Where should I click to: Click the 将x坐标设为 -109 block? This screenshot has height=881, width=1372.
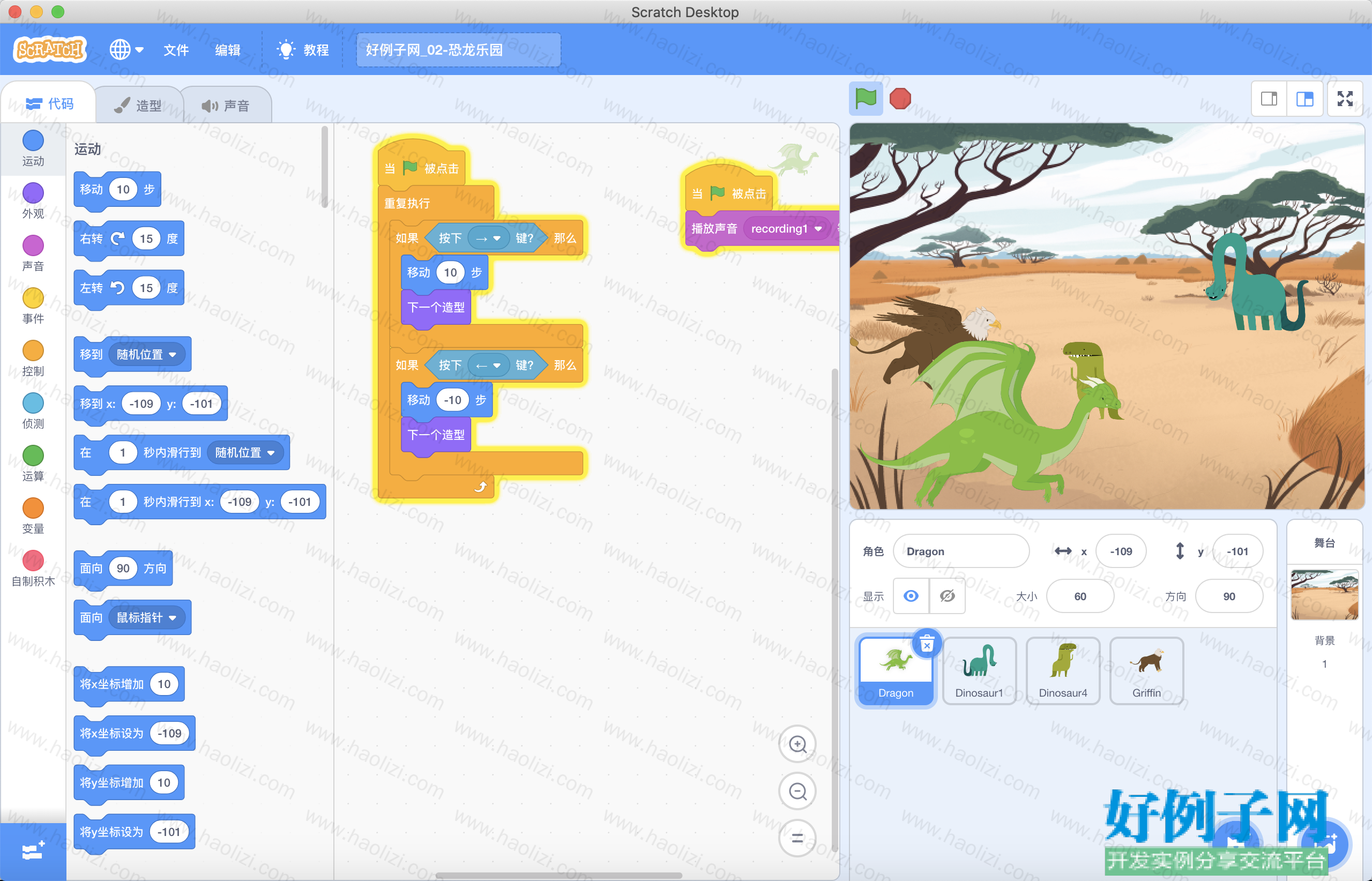point(135,734)
